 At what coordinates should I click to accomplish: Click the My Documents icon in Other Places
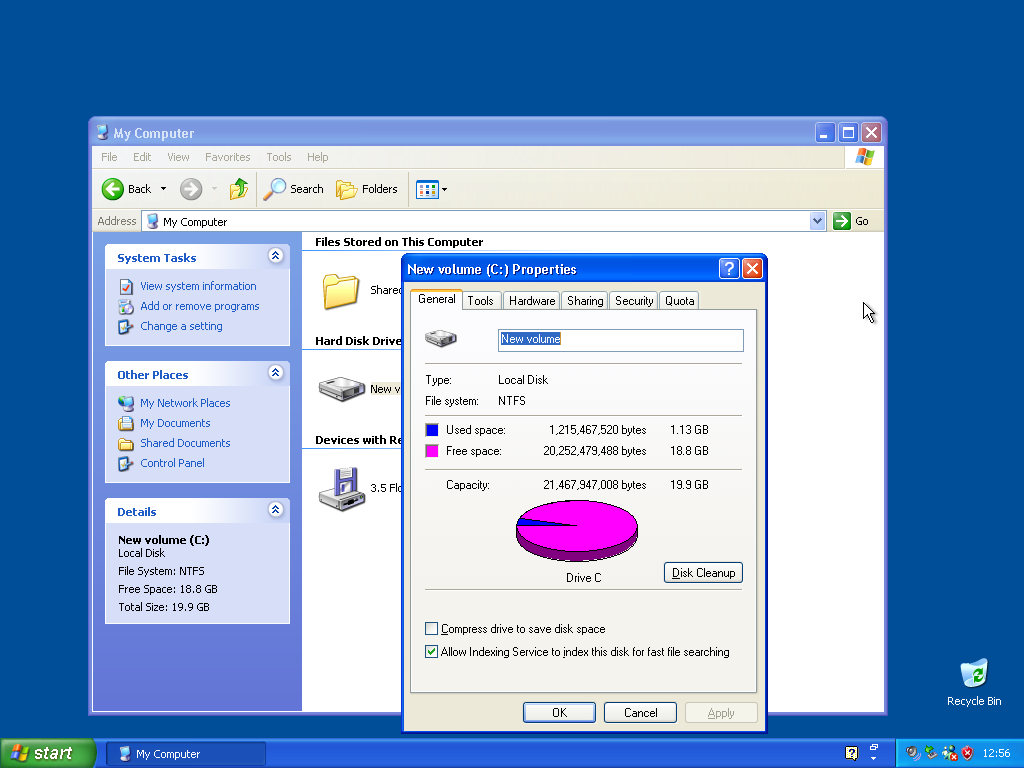[x=126, y=423]
